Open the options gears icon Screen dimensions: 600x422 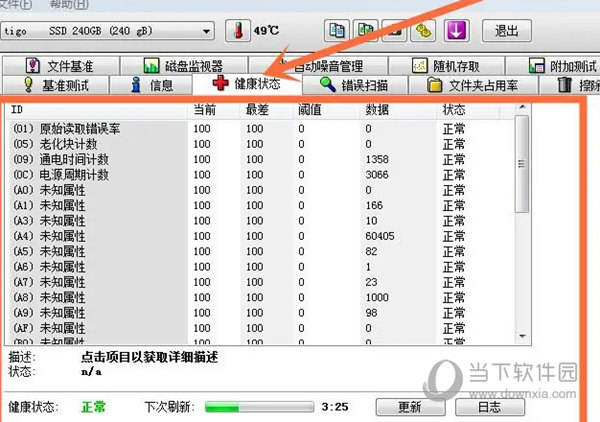pyautogui.click(x=423, y=31)
